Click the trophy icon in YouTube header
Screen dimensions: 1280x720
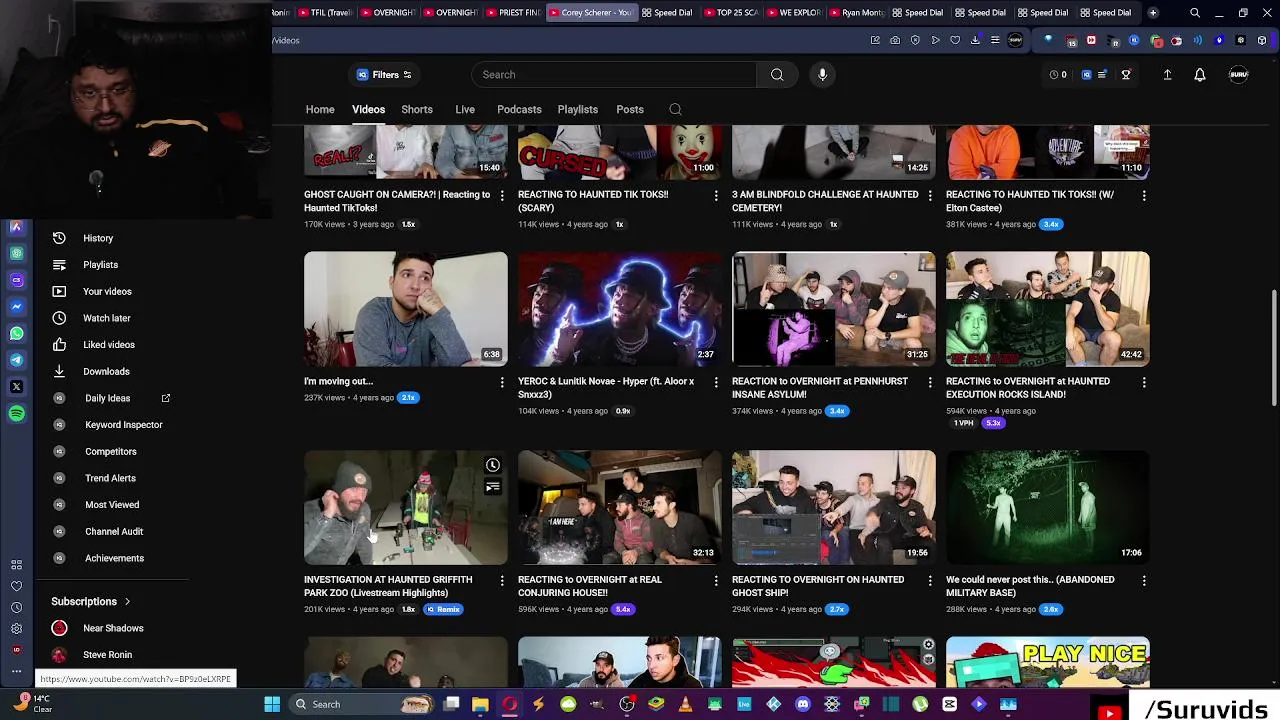coord(1126,75)
